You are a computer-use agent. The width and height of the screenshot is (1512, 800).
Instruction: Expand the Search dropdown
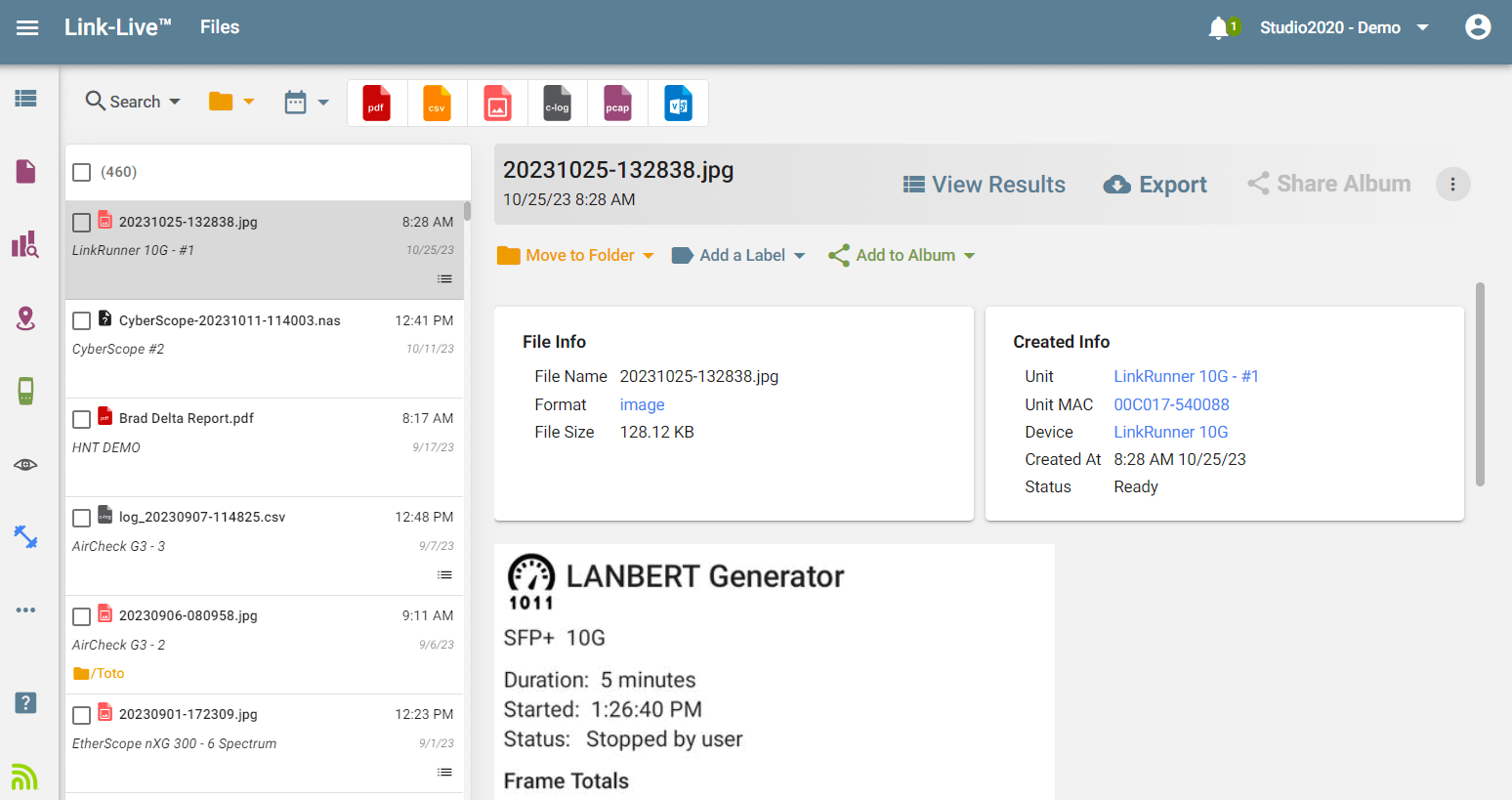coord(134,102)
